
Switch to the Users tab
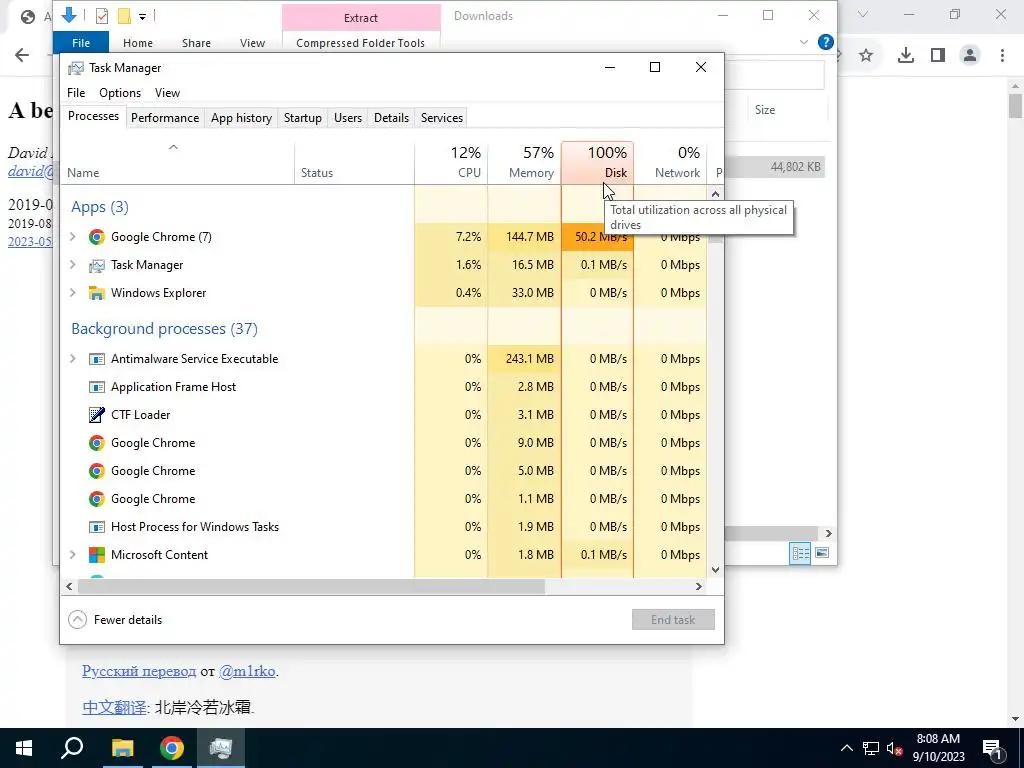347,118
